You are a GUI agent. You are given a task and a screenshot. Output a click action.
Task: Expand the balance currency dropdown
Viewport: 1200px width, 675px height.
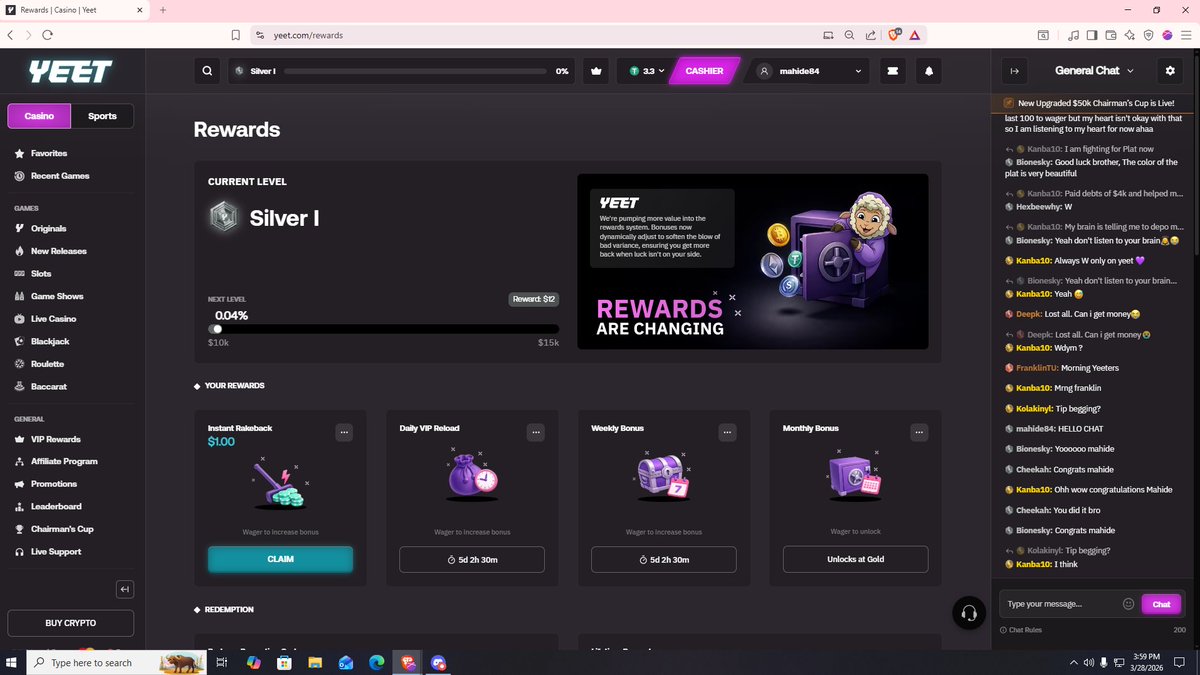click(647, 71)
